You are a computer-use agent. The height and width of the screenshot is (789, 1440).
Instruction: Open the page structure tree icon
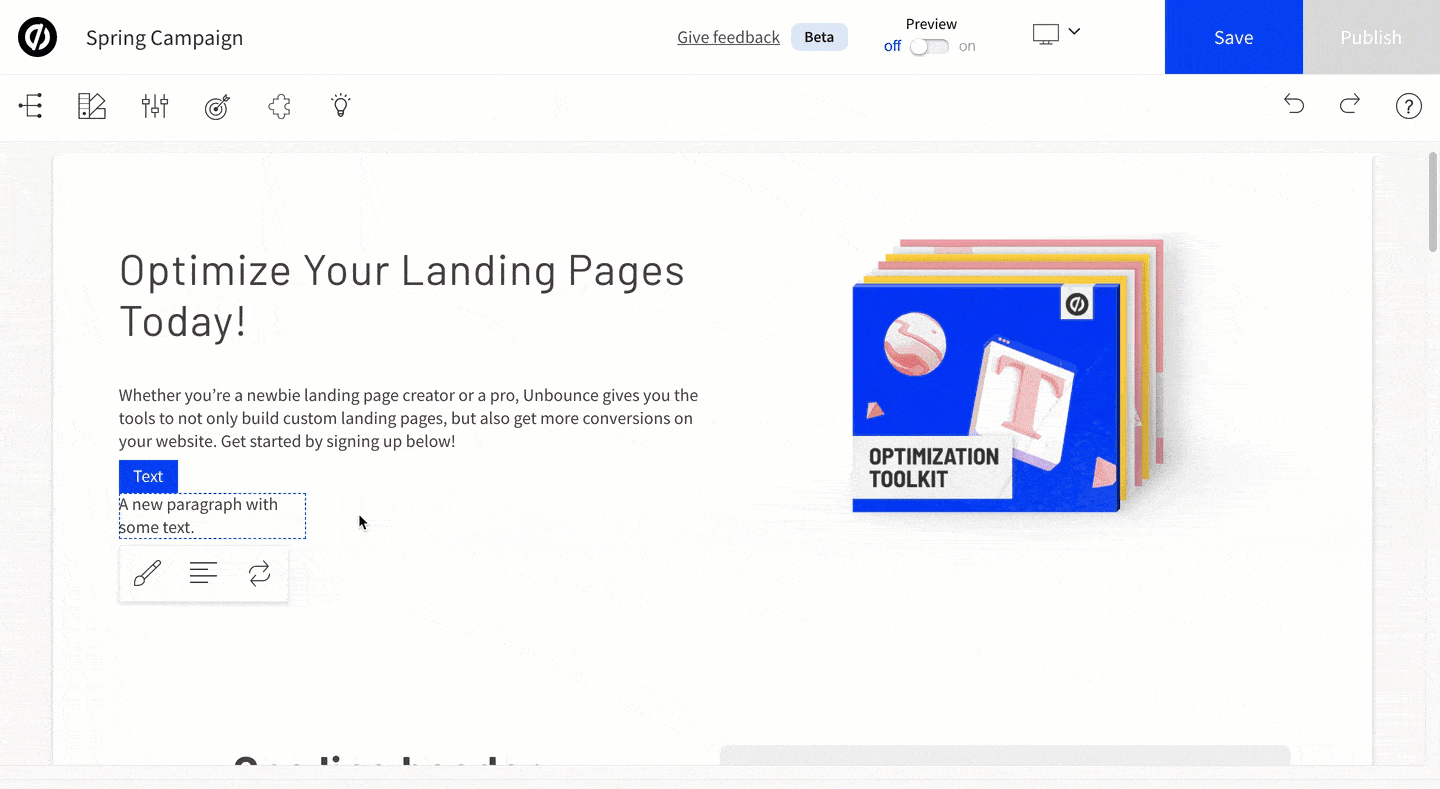pos(31,106)
